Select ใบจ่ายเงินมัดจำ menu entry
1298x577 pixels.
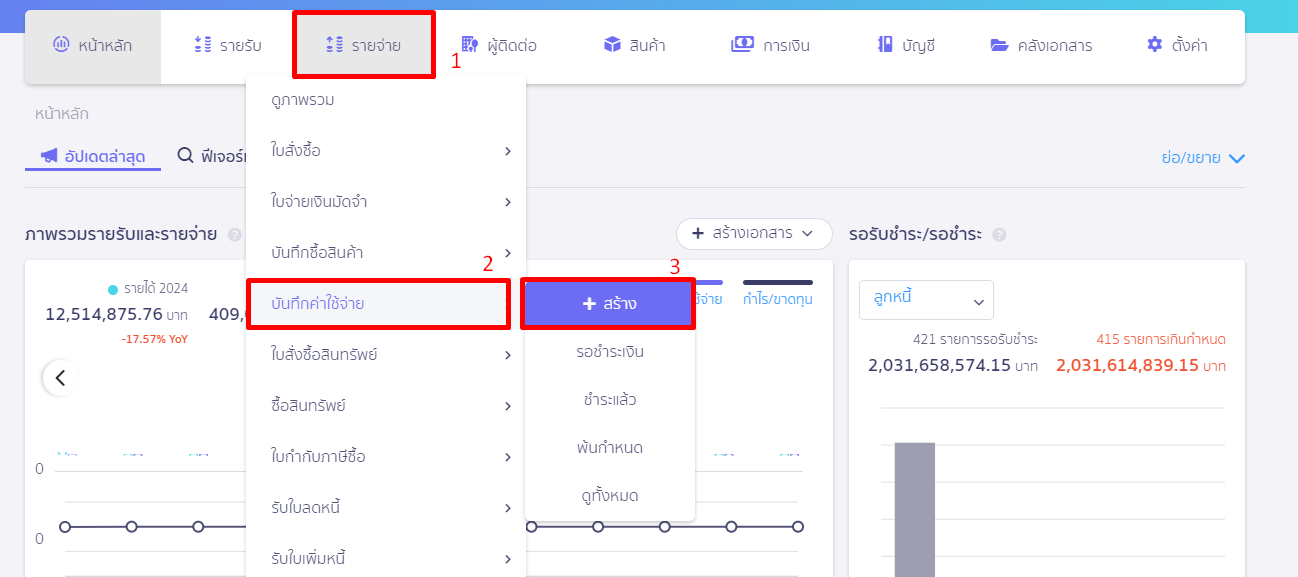(x=386, y=202)
